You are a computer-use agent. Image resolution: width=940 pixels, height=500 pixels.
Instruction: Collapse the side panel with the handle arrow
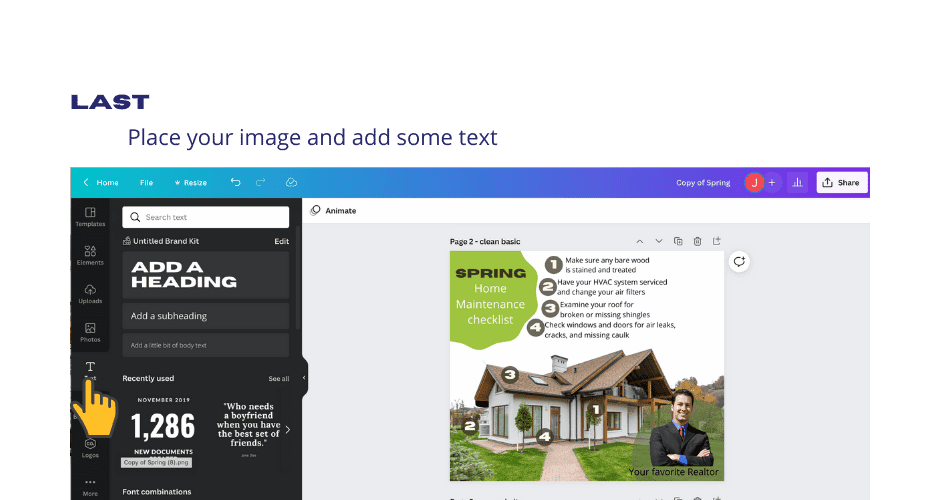point(304,378)
